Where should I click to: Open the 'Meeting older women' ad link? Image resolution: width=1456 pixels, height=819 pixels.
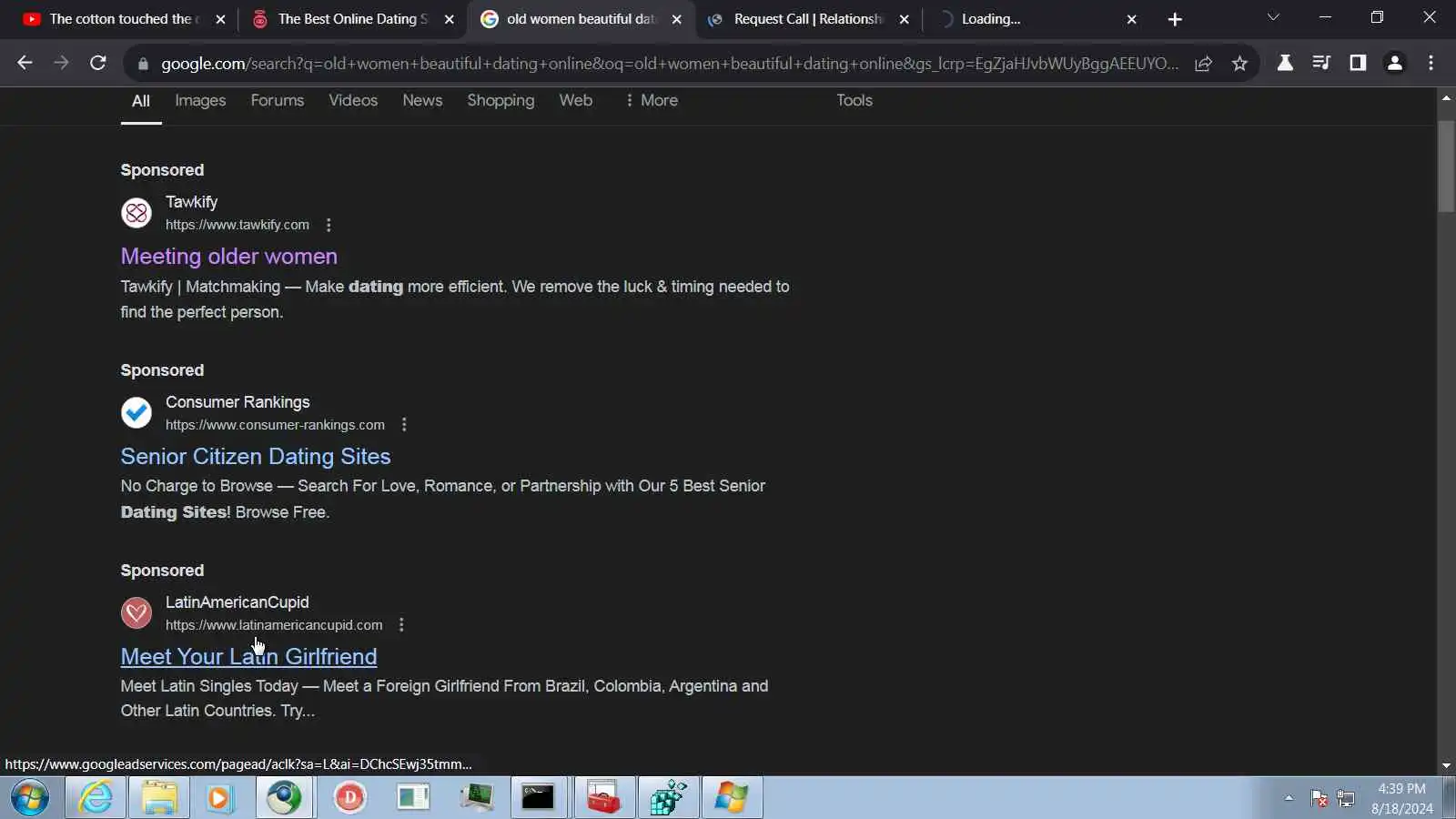(x=229, y=257)
